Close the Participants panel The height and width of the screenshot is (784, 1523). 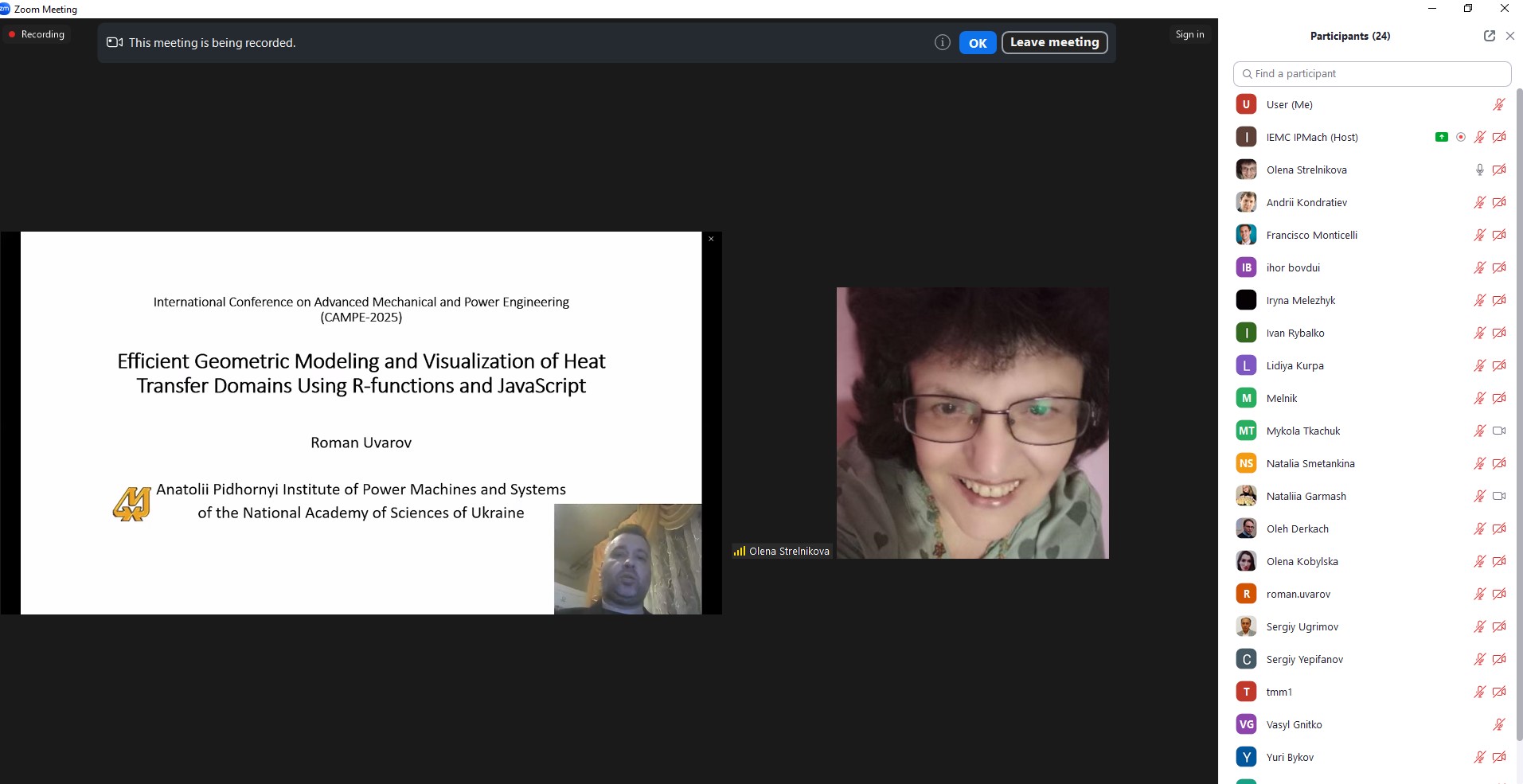click(1509, 36)
